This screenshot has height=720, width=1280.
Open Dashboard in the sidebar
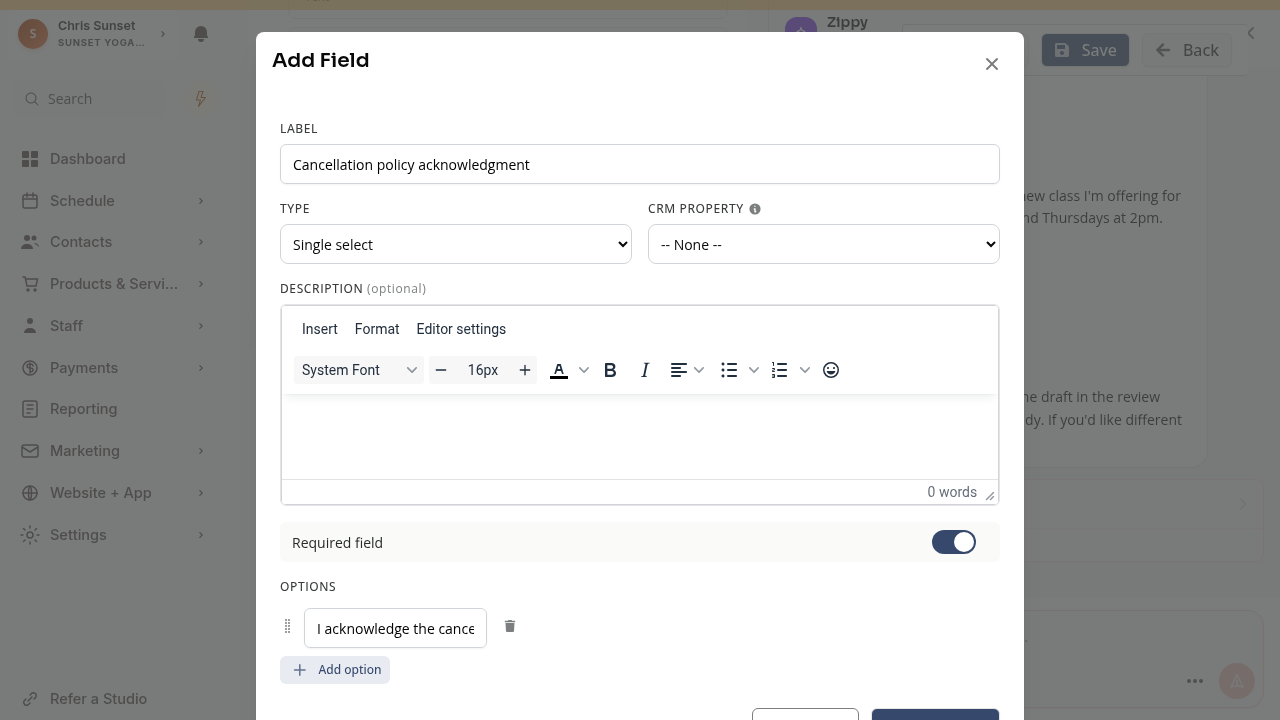[88, 159]
